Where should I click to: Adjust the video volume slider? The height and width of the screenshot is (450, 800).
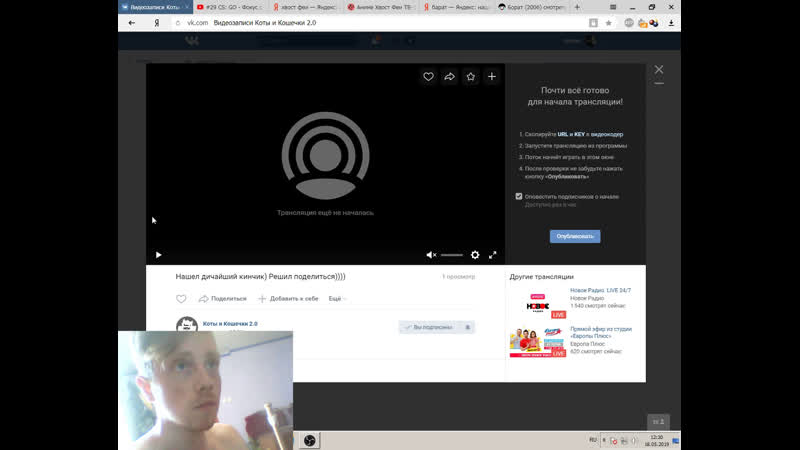tap(452, 255)
